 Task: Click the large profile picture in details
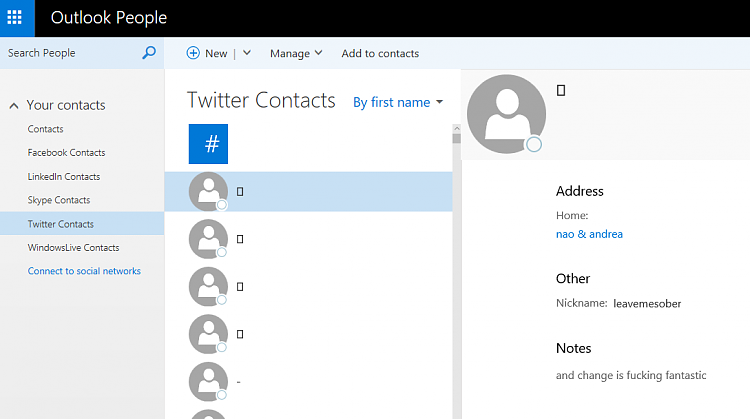click(507, 114)
